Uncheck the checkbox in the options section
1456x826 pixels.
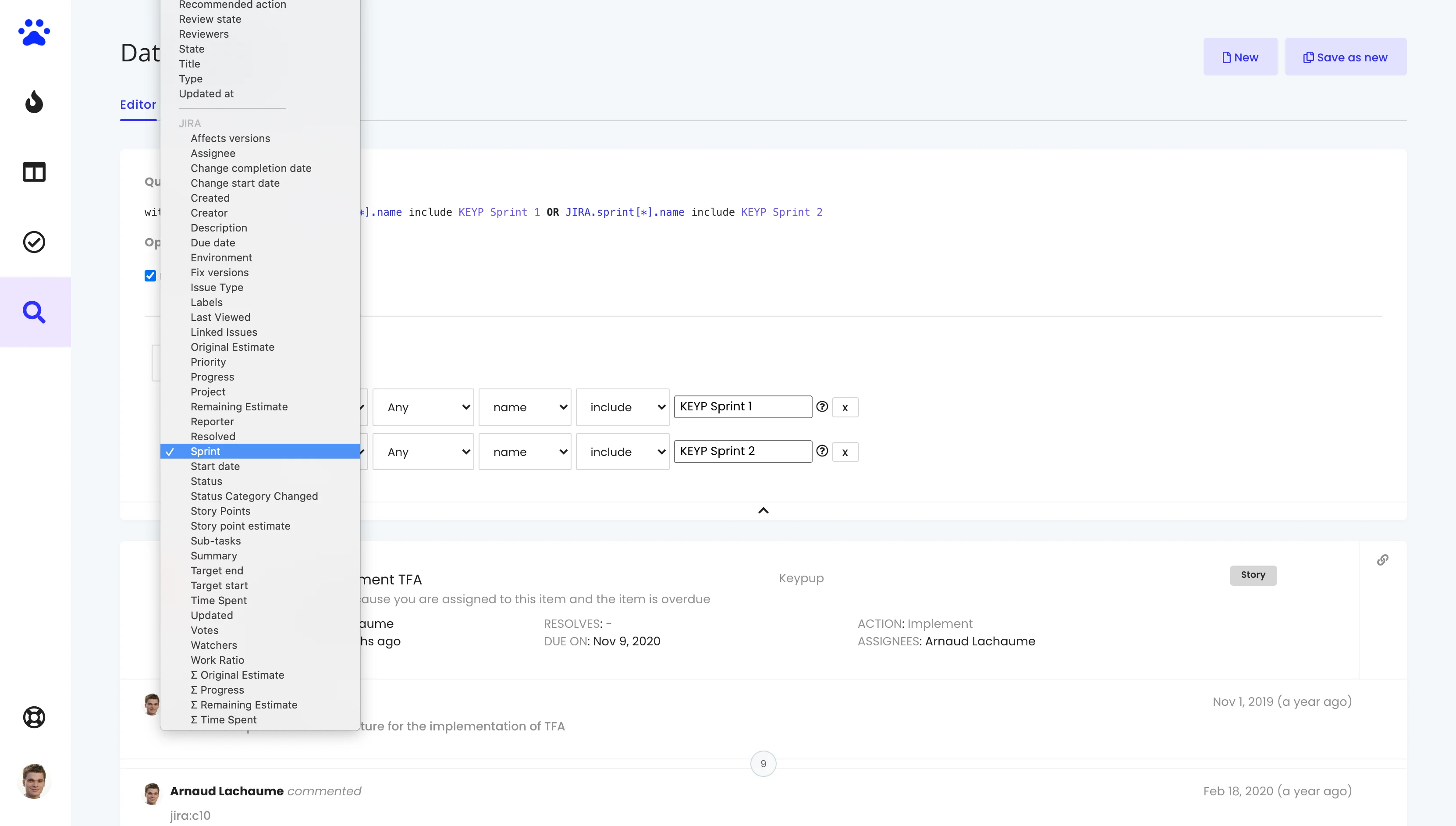150,276
